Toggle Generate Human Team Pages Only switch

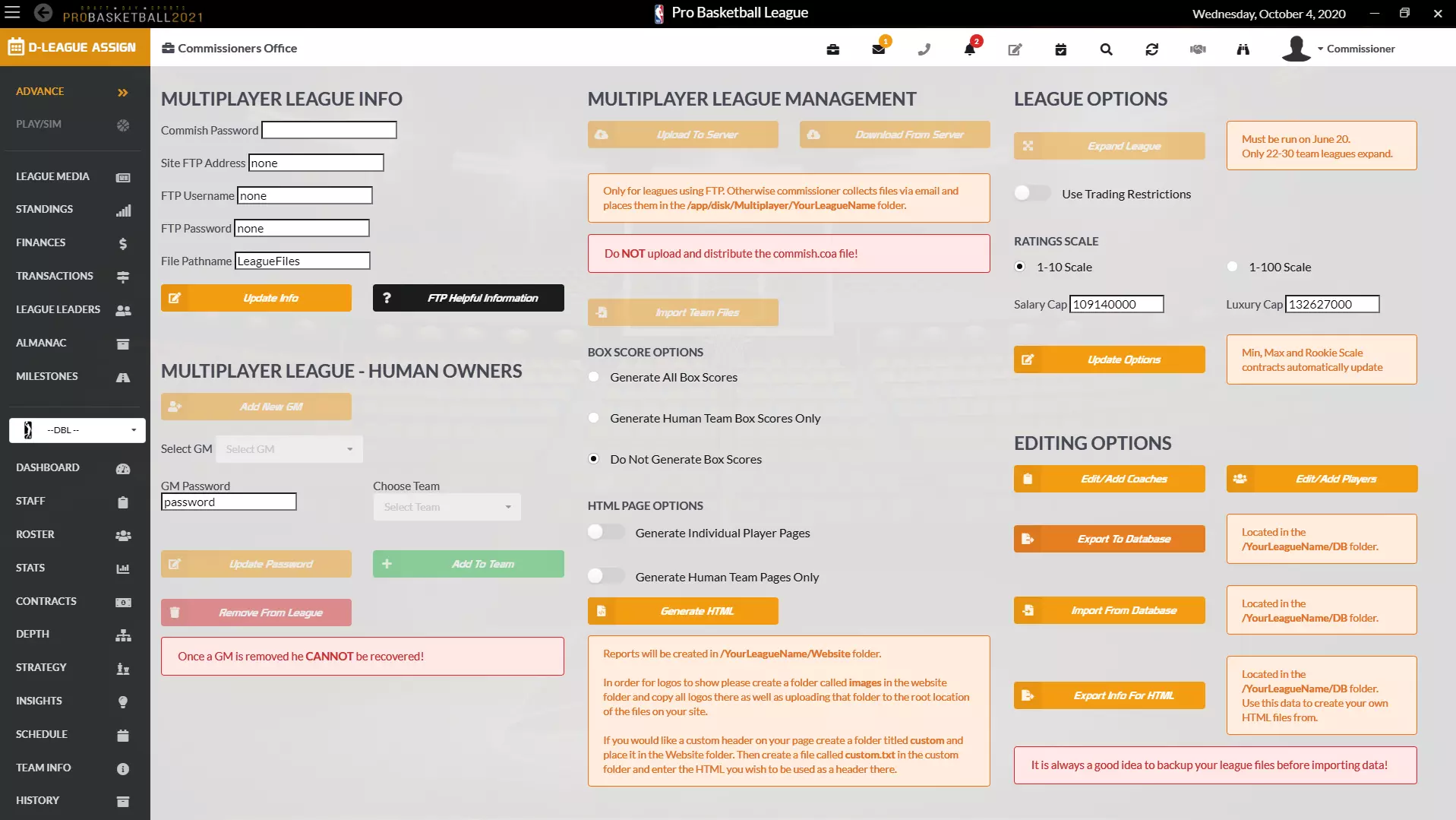pos(606,577)
